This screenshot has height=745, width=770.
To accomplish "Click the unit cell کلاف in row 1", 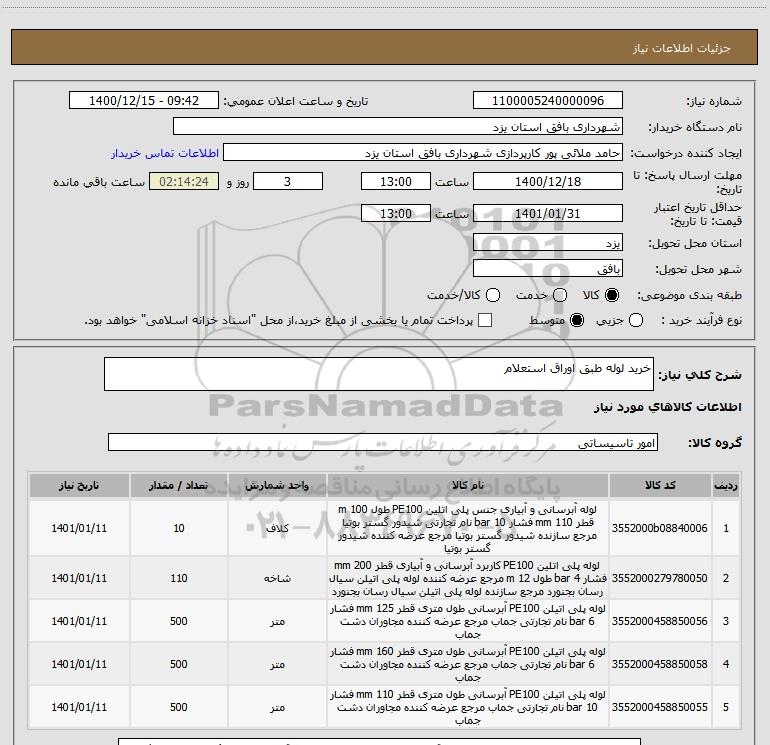I will coord(277,528).
